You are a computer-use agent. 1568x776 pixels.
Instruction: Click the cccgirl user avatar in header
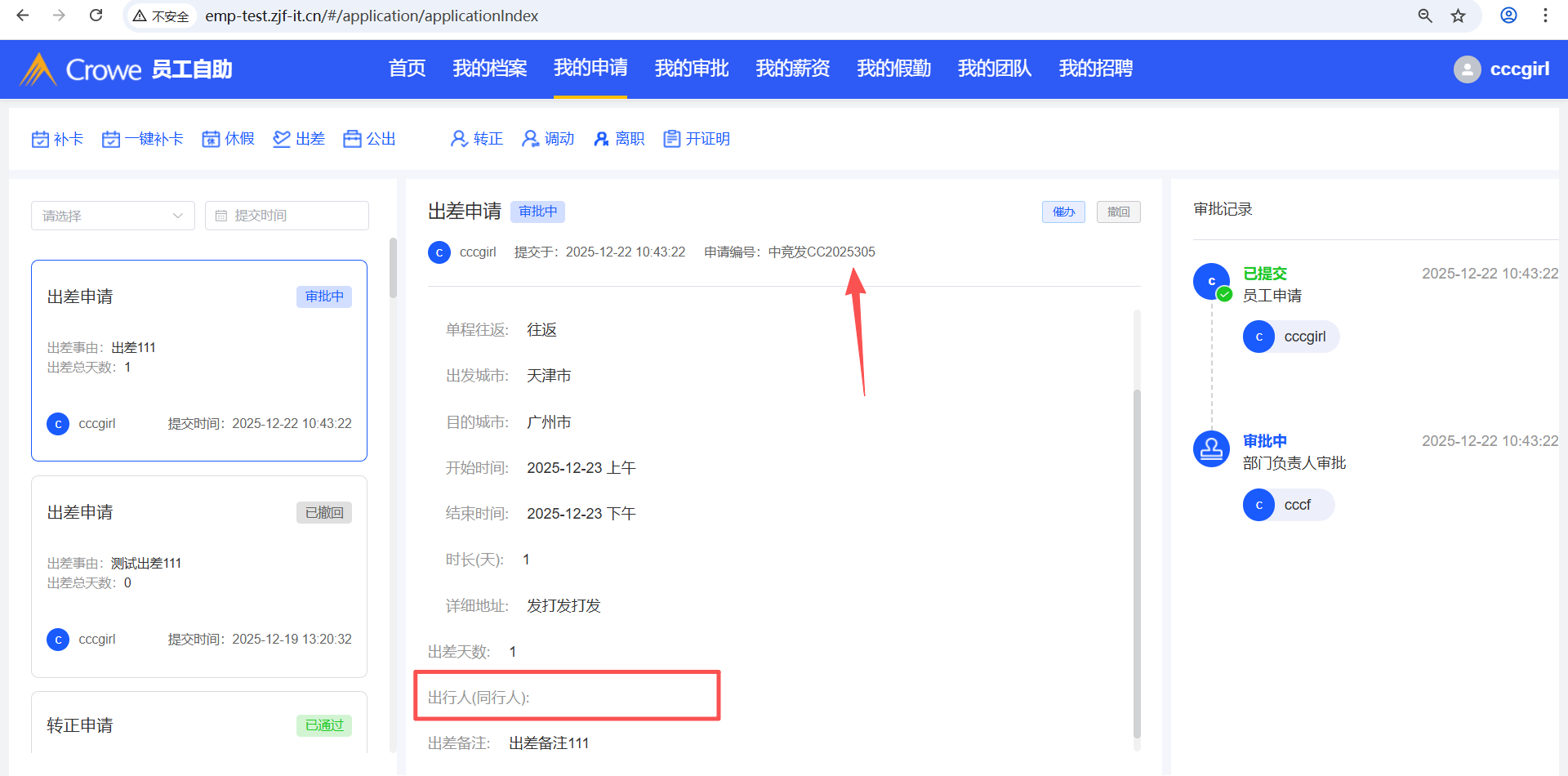tap(1467, 69)
